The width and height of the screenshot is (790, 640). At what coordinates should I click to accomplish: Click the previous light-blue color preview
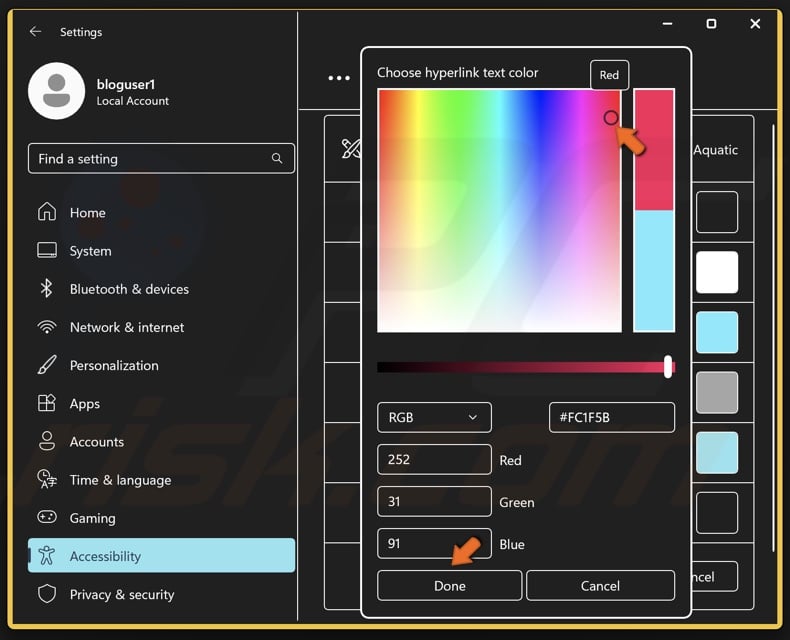coord(654,271)
